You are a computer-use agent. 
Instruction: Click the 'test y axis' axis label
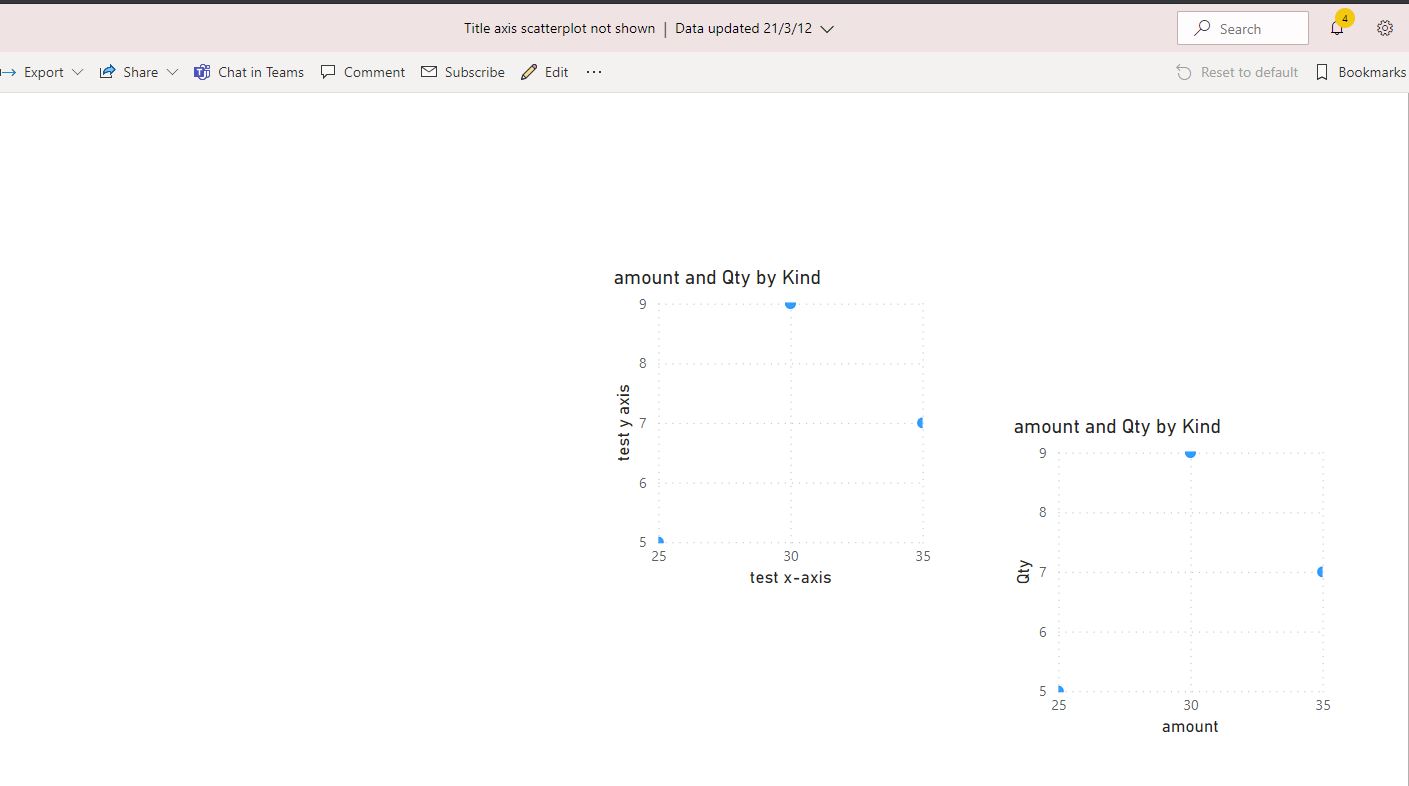[x=624, y=423]
